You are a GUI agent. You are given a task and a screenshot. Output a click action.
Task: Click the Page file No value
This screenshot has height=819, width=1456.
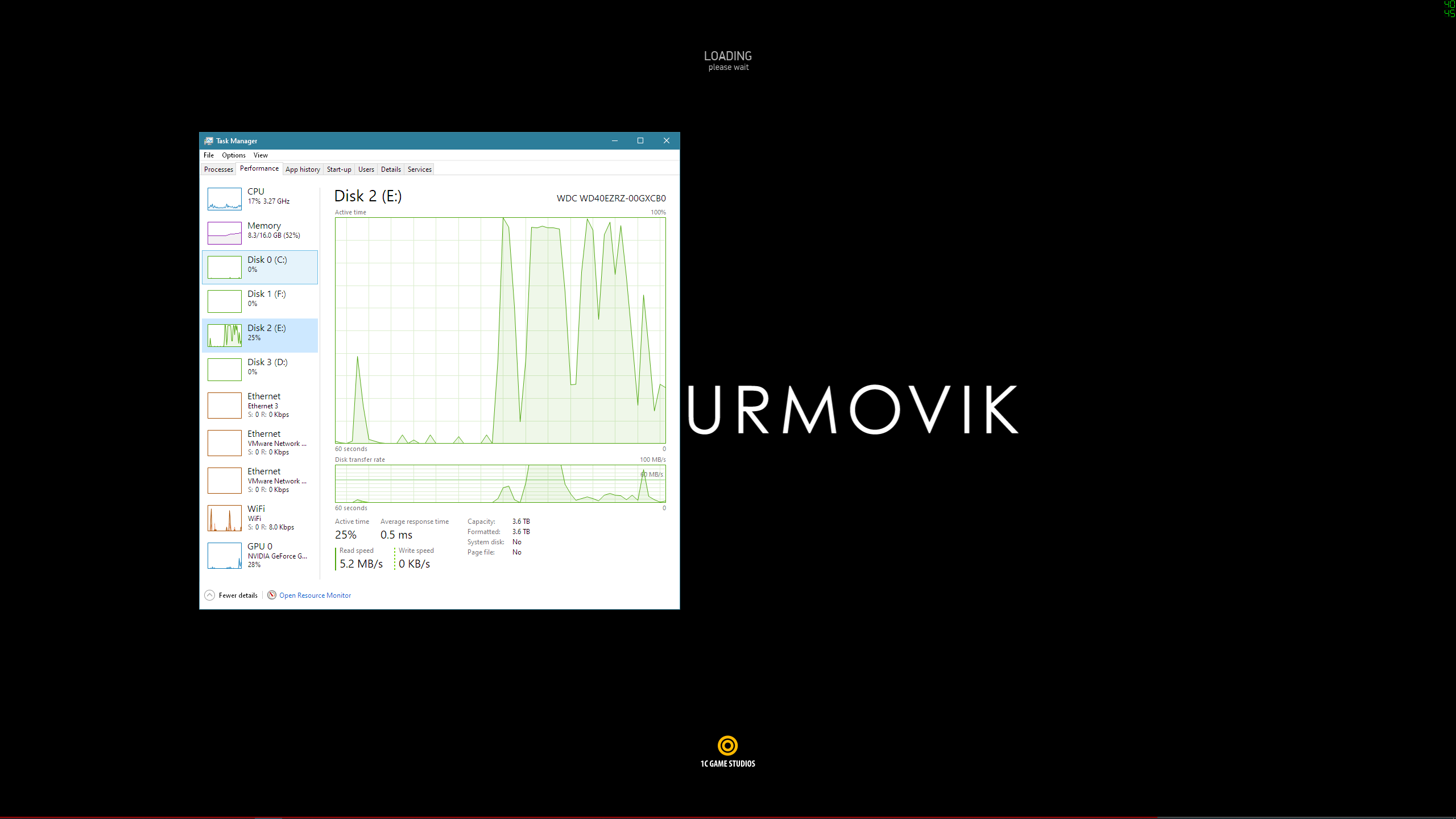(517, 552)
